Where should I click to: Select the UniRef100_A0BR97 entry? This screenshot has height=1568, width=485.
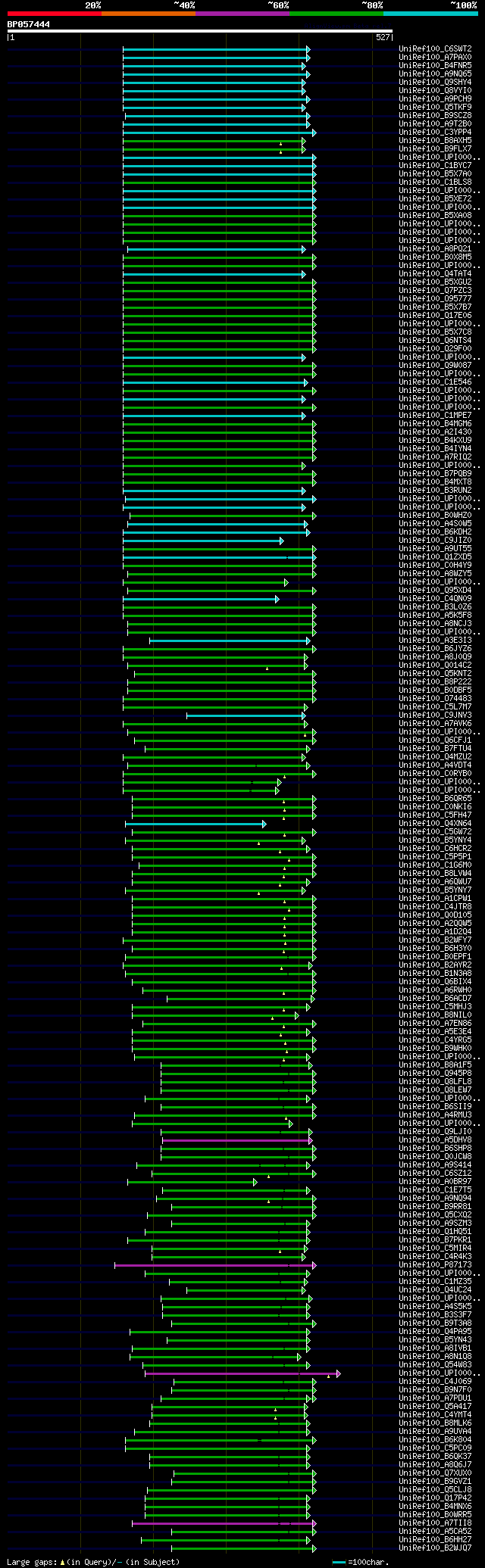(435, 1182)
